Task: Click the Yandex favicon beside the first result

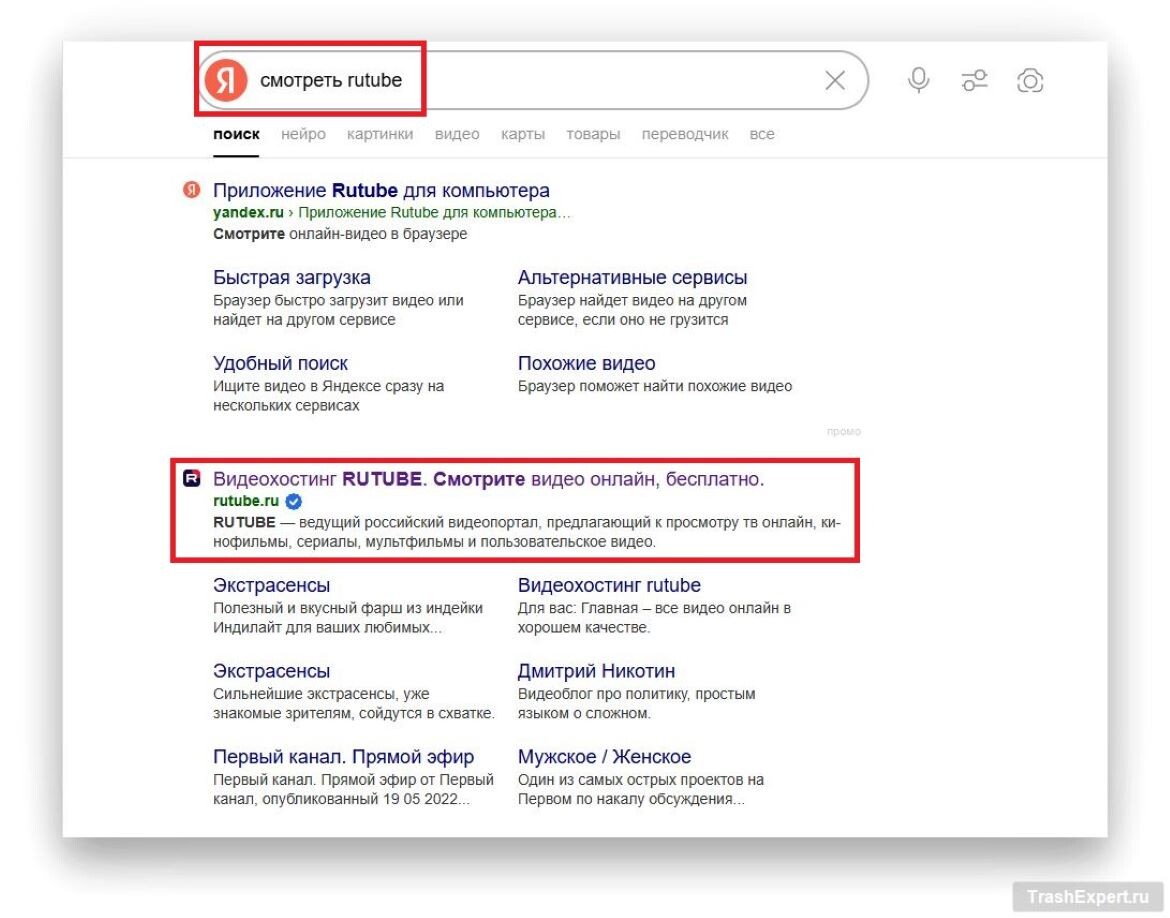Action: point(192,190)
